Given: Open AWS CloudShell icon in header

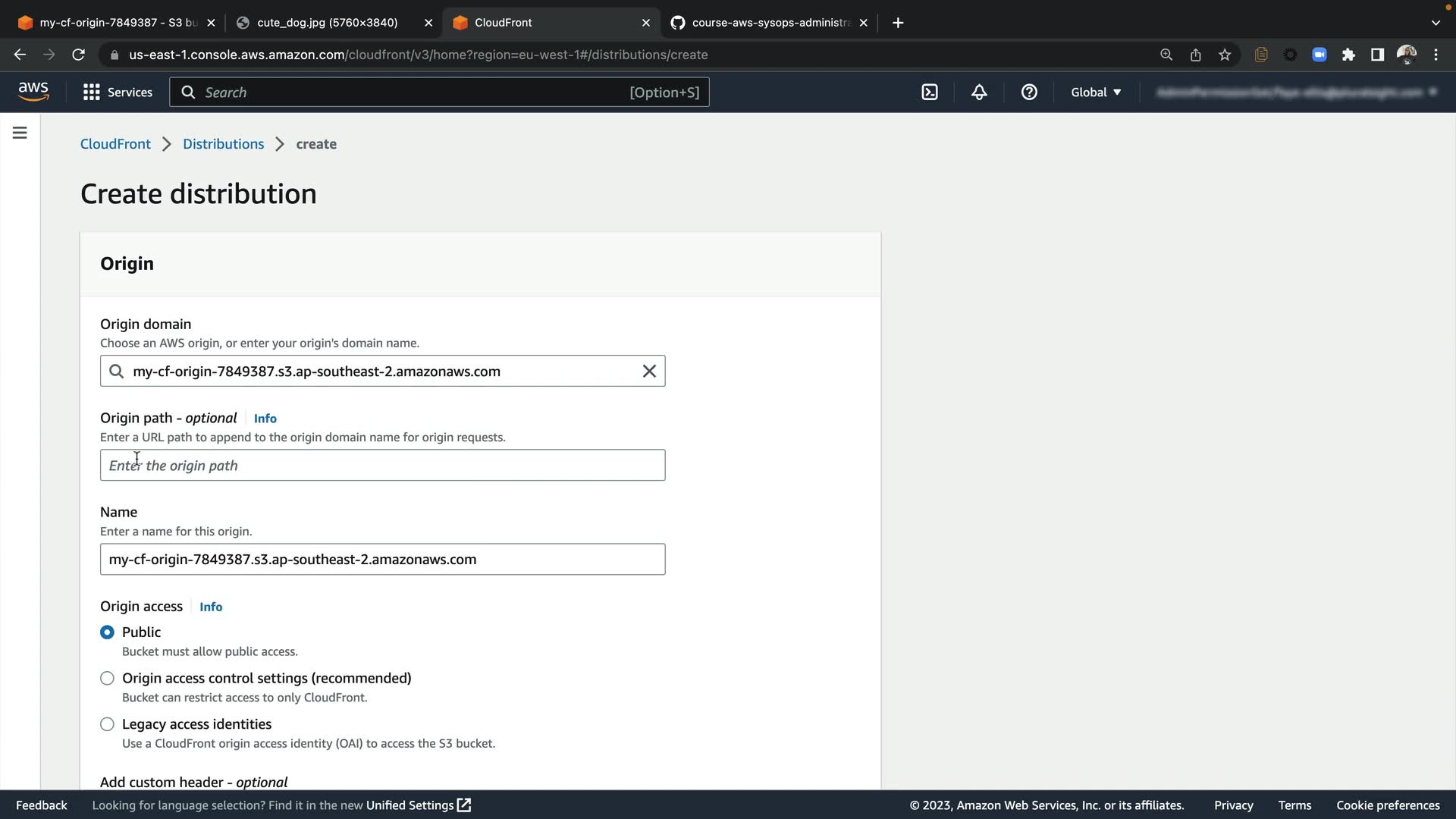Looking at the screenshot, I should point(930,93).
